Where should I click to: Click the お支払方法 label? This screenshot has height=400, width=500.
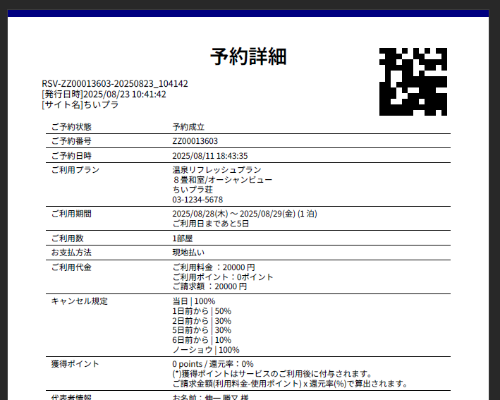click(71, 252)
